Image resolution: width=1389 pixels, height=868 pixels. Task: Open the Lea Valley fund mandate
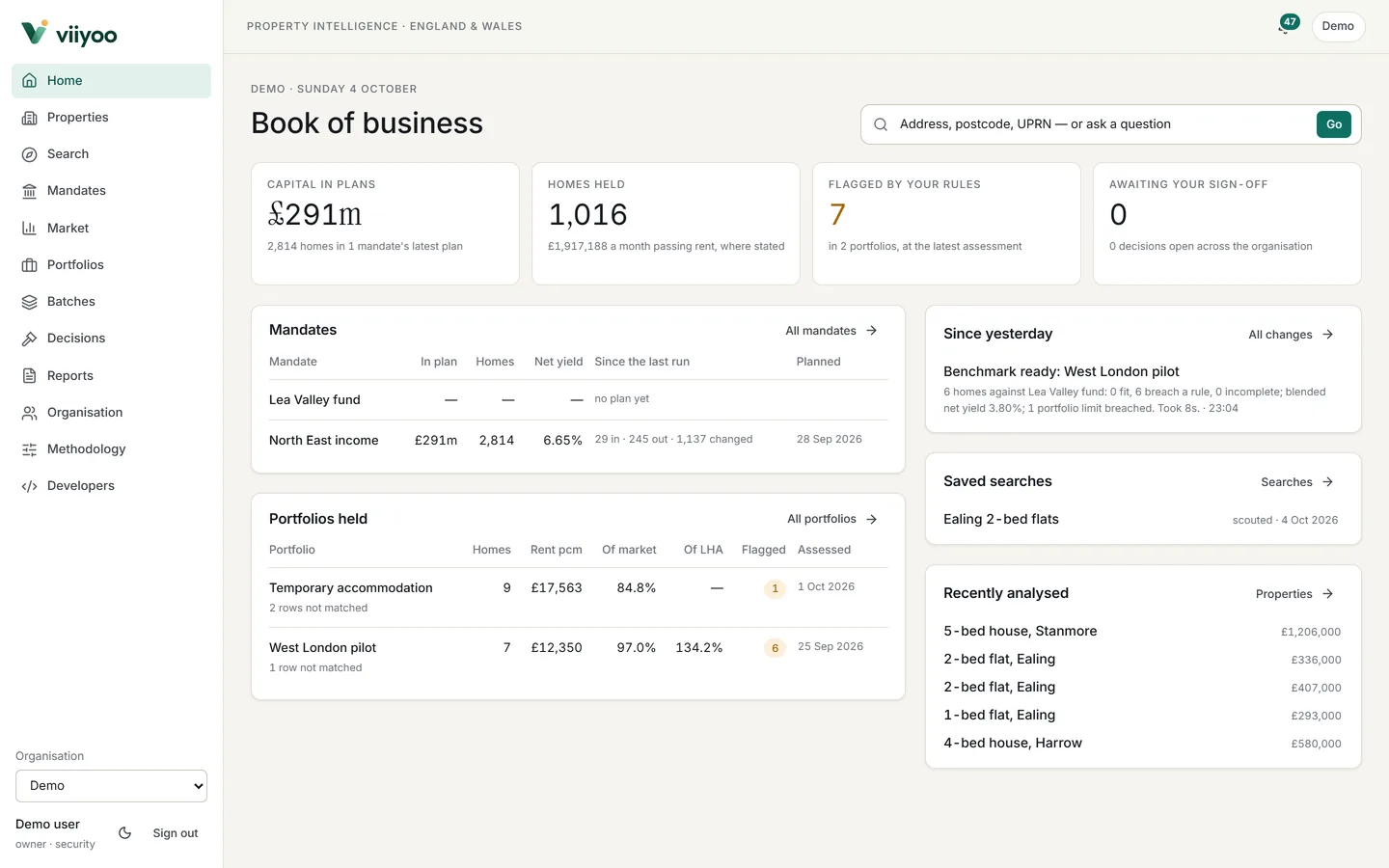coord(314,400)
